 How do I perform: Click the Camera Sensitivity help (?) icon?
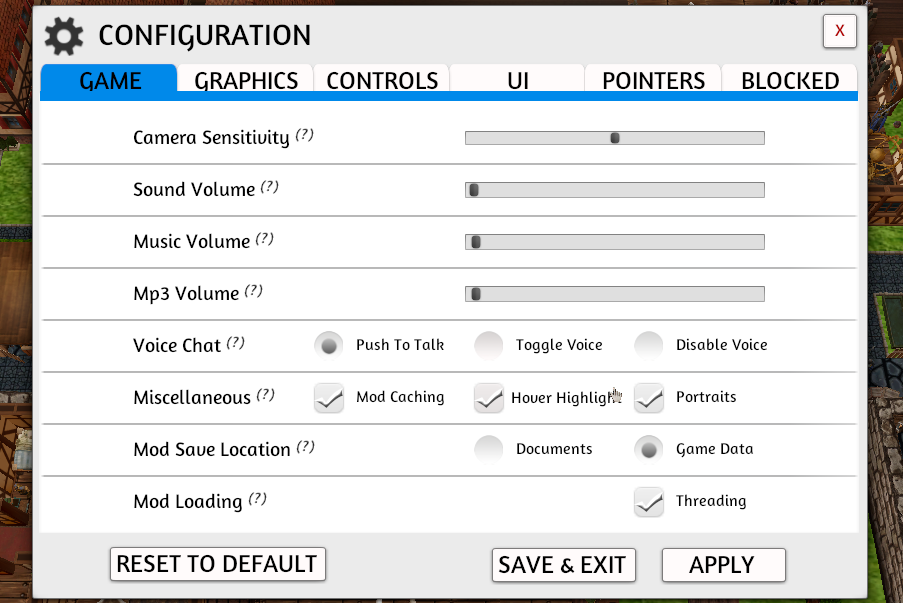(x=305, y=135)
